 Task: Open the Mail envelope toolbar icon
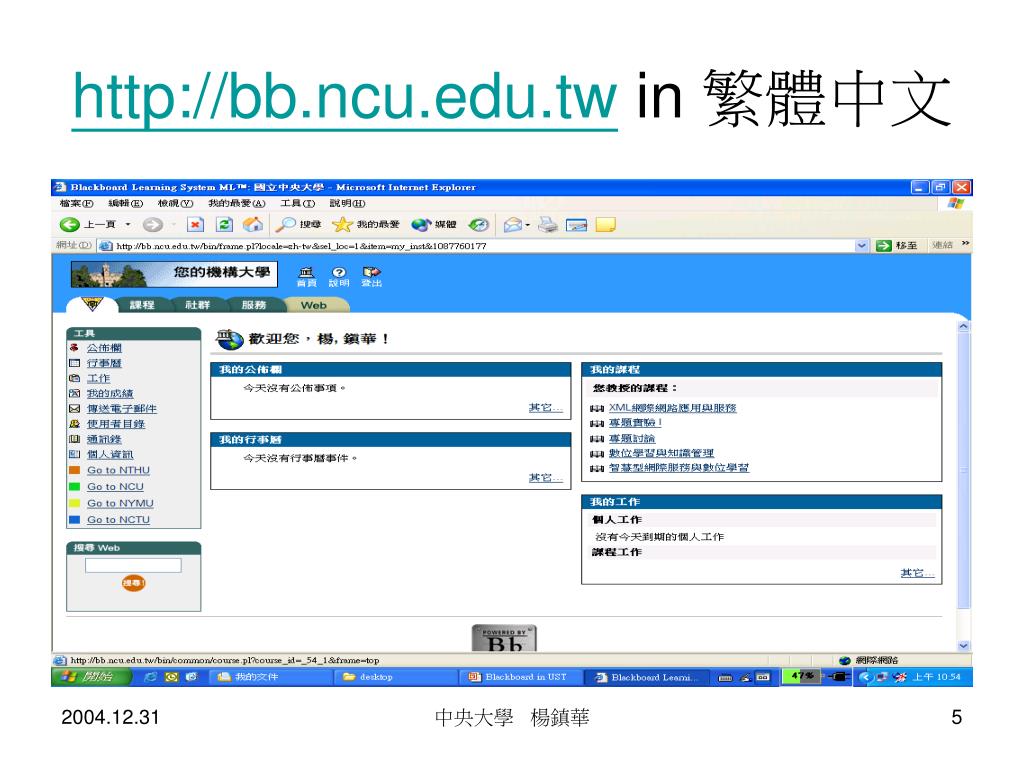click(x=512, y=225)
